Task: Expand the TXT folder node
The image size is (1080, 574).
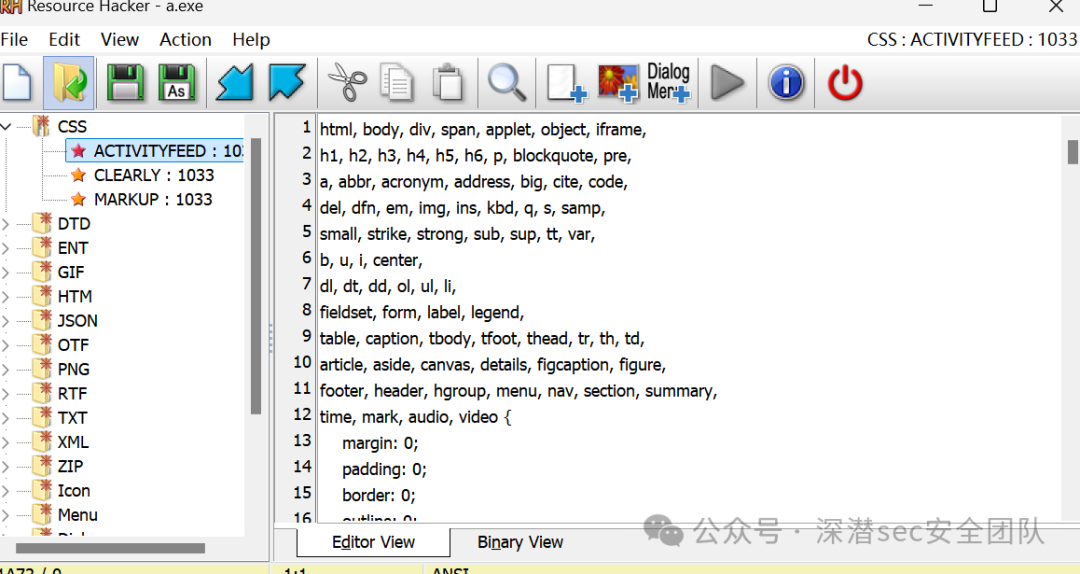Action: click(6, 418)
